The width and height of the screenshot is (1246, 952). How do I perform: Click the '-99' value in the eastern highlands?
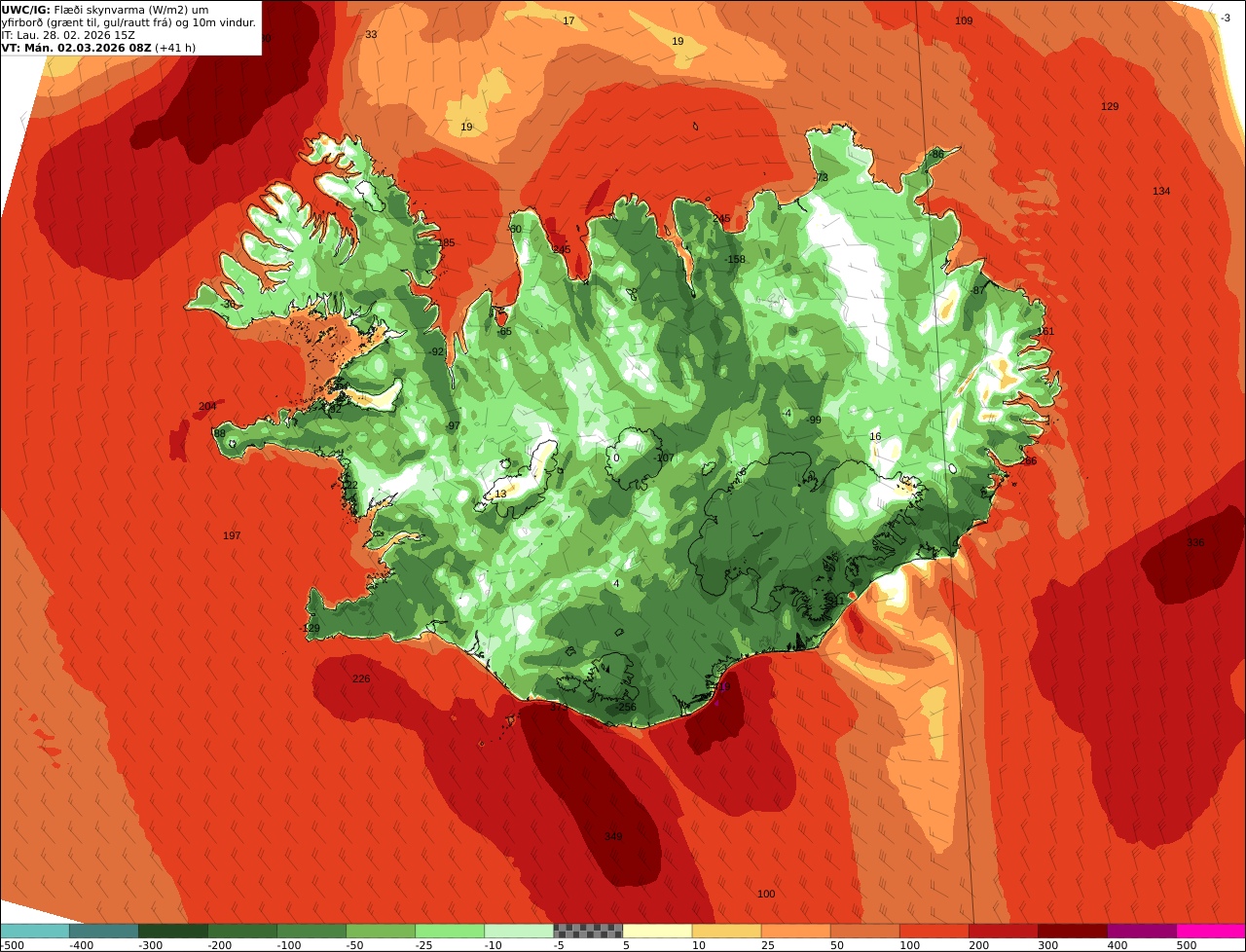point(814,420)
